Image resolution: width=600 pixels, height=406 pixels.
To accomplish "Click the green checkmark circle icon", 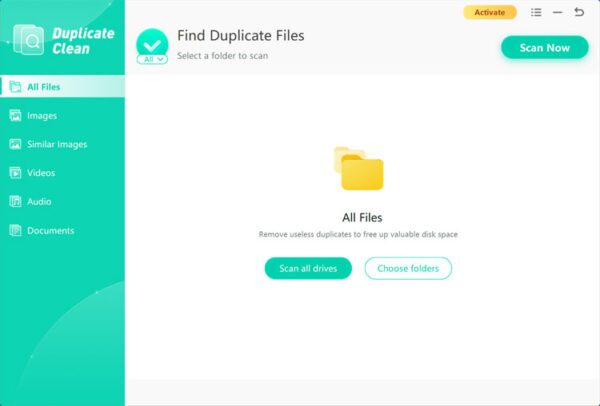I will click(x=152, y=44).
